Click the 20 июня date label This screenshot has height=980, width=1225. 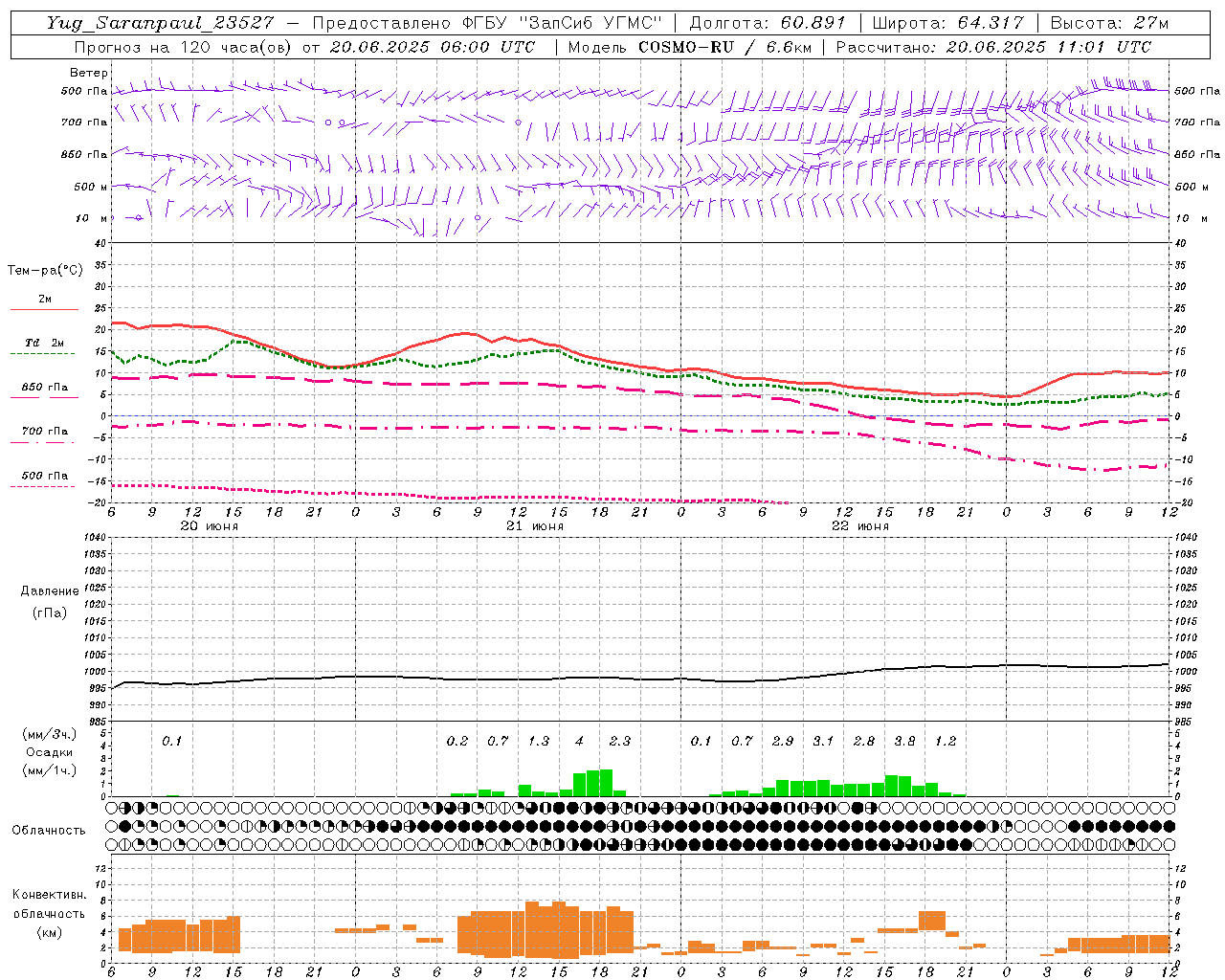tap(209, 526)
